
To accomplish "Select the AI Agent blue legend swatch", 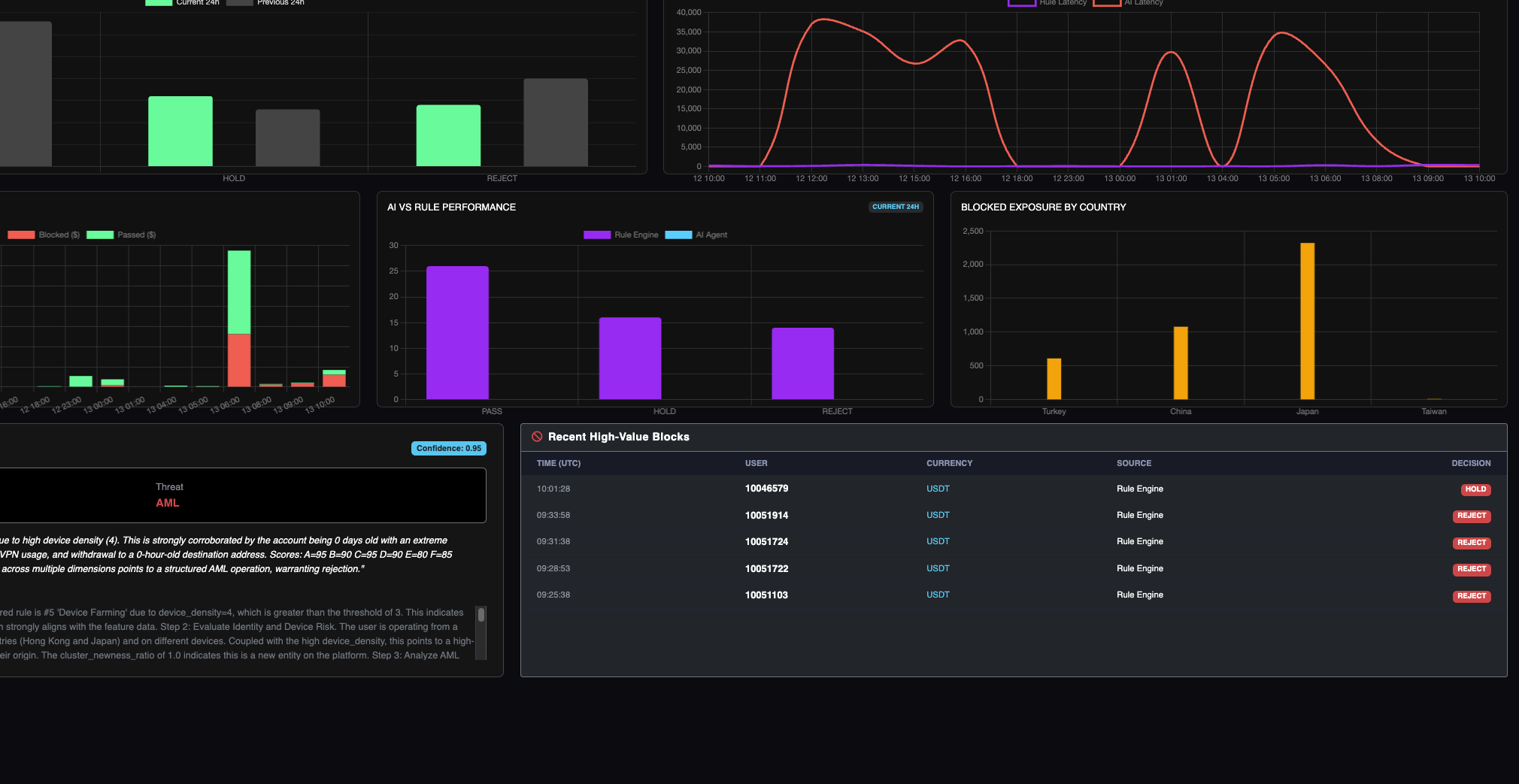I will click(678, 235).
